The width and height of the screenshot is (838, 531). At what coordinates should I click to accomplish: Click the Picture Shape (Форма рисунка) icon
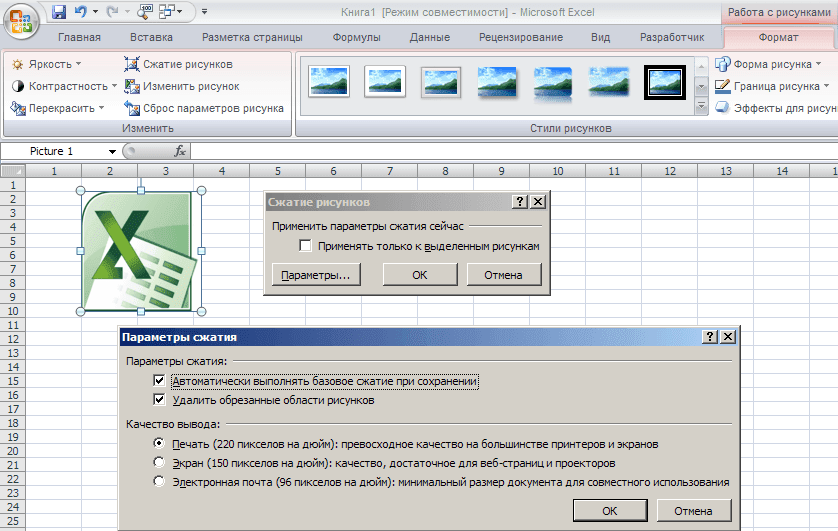coord(723,64)
